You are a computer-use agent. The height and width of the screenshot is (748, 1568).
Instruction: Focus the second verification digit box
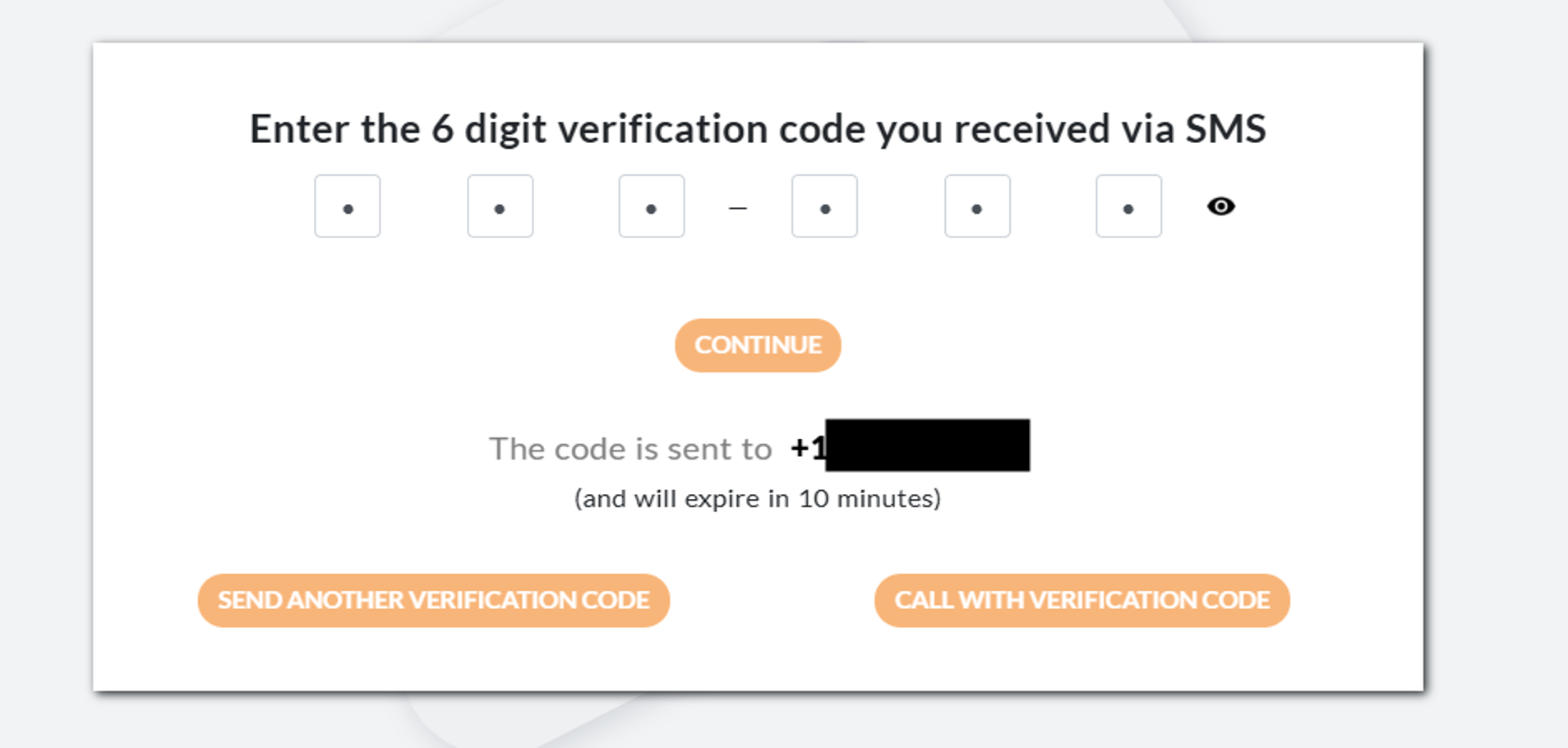point(500,206)
